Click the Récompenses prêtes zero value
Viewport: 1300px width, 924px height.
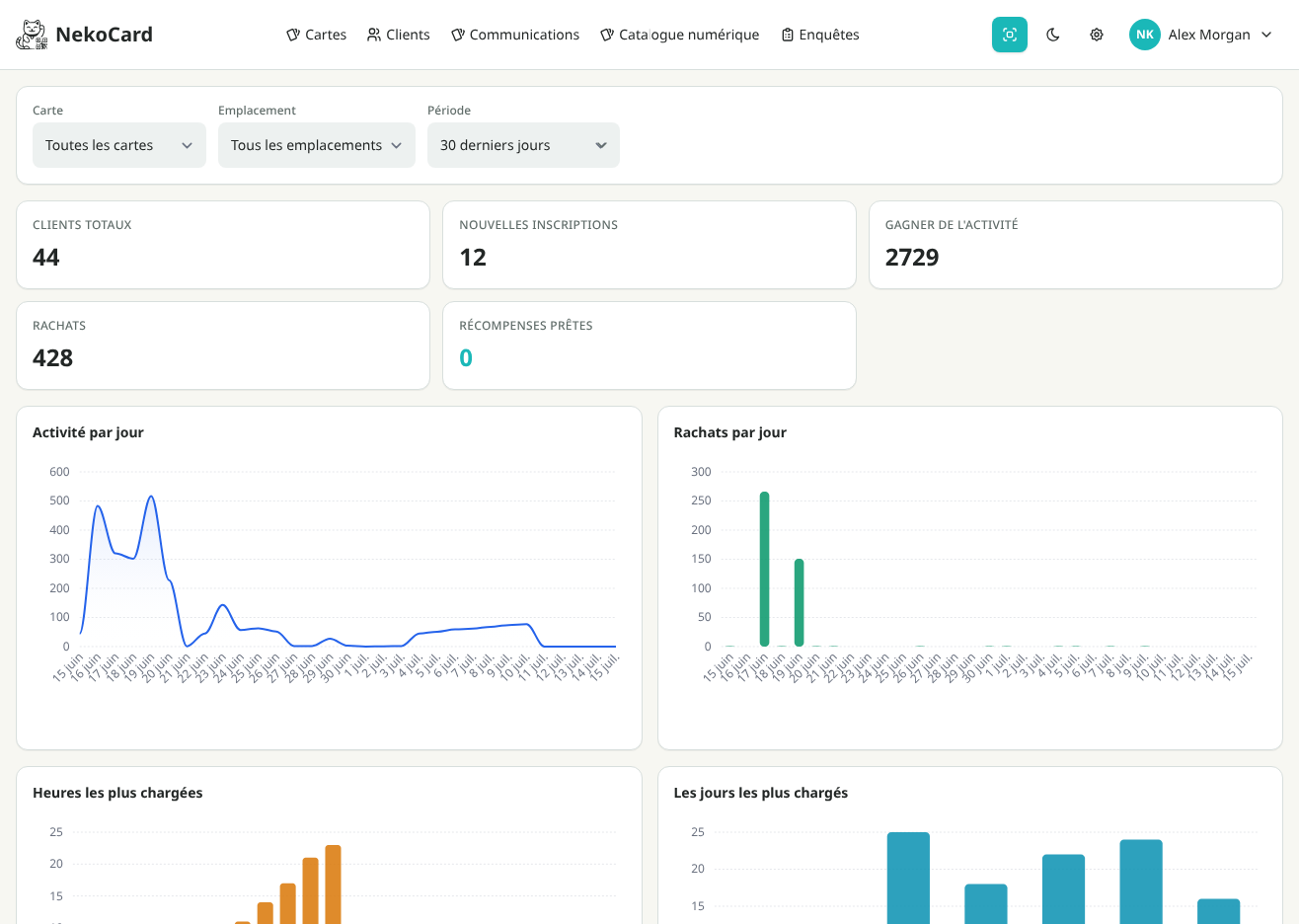[466, 357]
